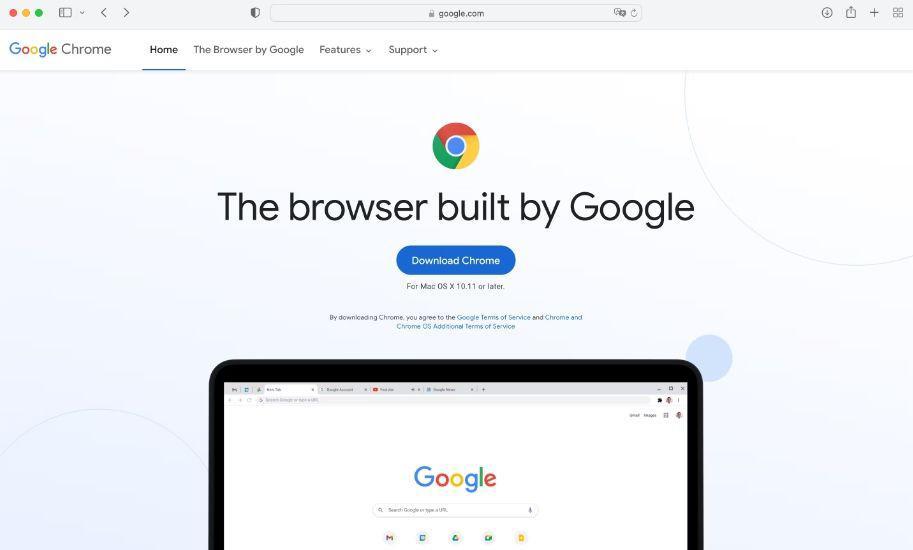Open The Browser by Google tab
This screenshot has height=550, width=913.
(x=249, y=50)
